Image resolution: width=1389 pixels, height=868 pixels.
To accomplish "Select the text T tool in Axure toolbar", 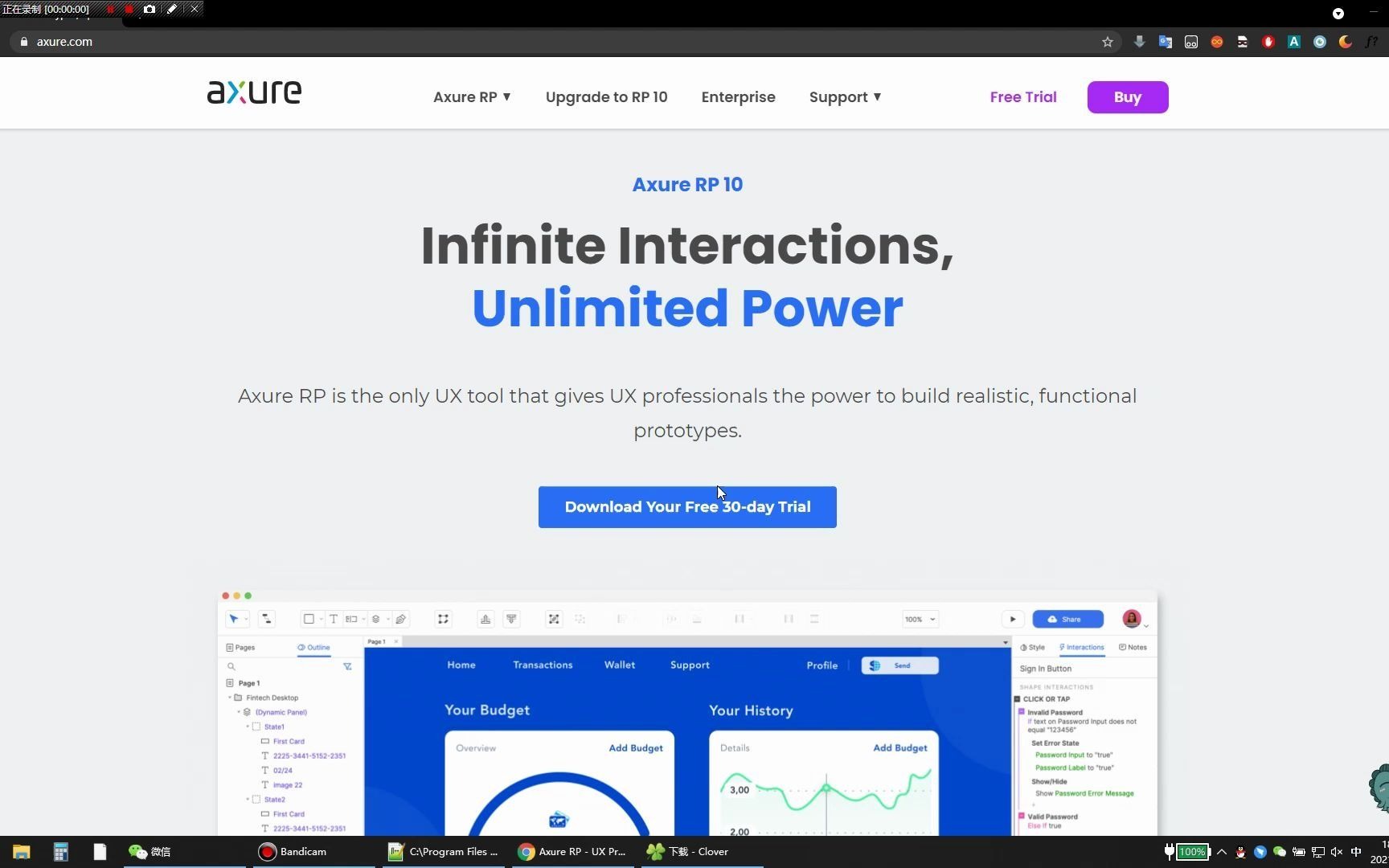I will [334, 619].
